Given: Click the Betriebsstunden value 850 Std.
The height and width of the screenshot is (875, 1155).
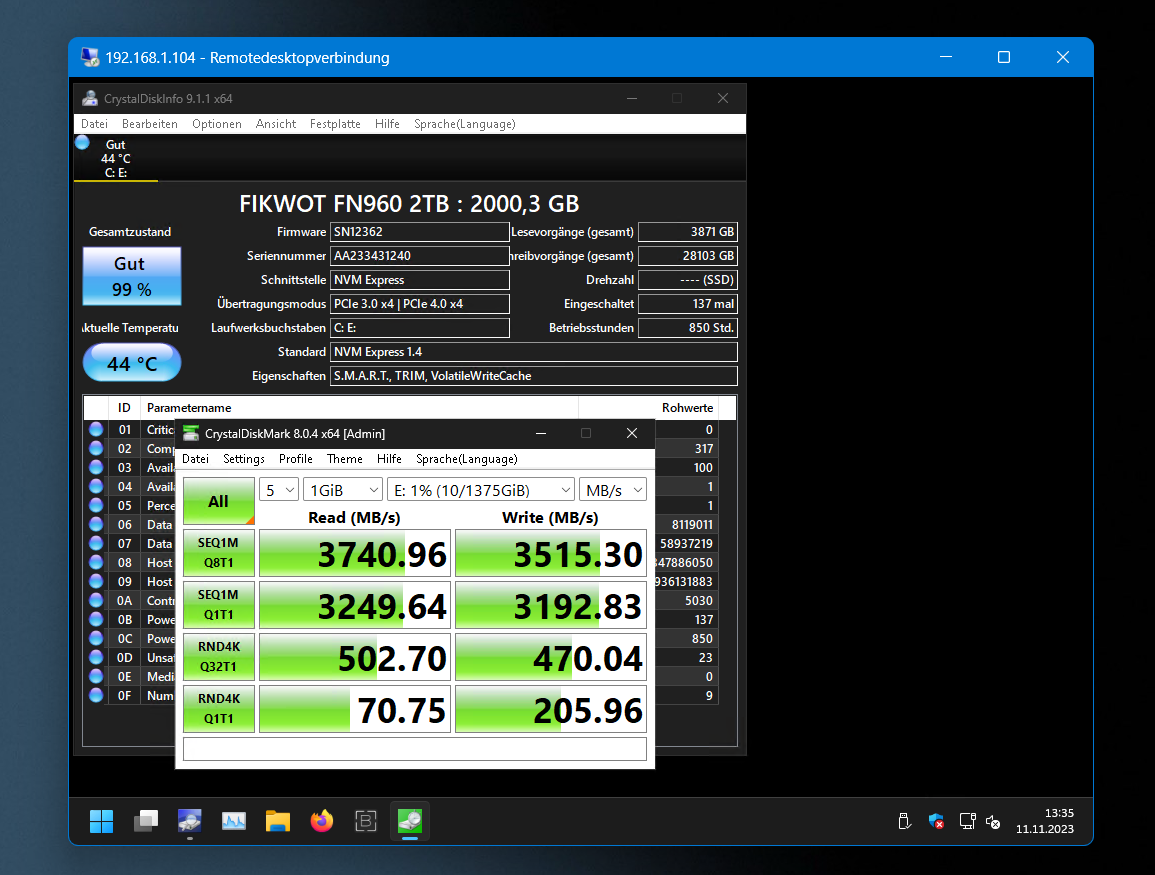Looking at the screenshot, I should [687, 328].
